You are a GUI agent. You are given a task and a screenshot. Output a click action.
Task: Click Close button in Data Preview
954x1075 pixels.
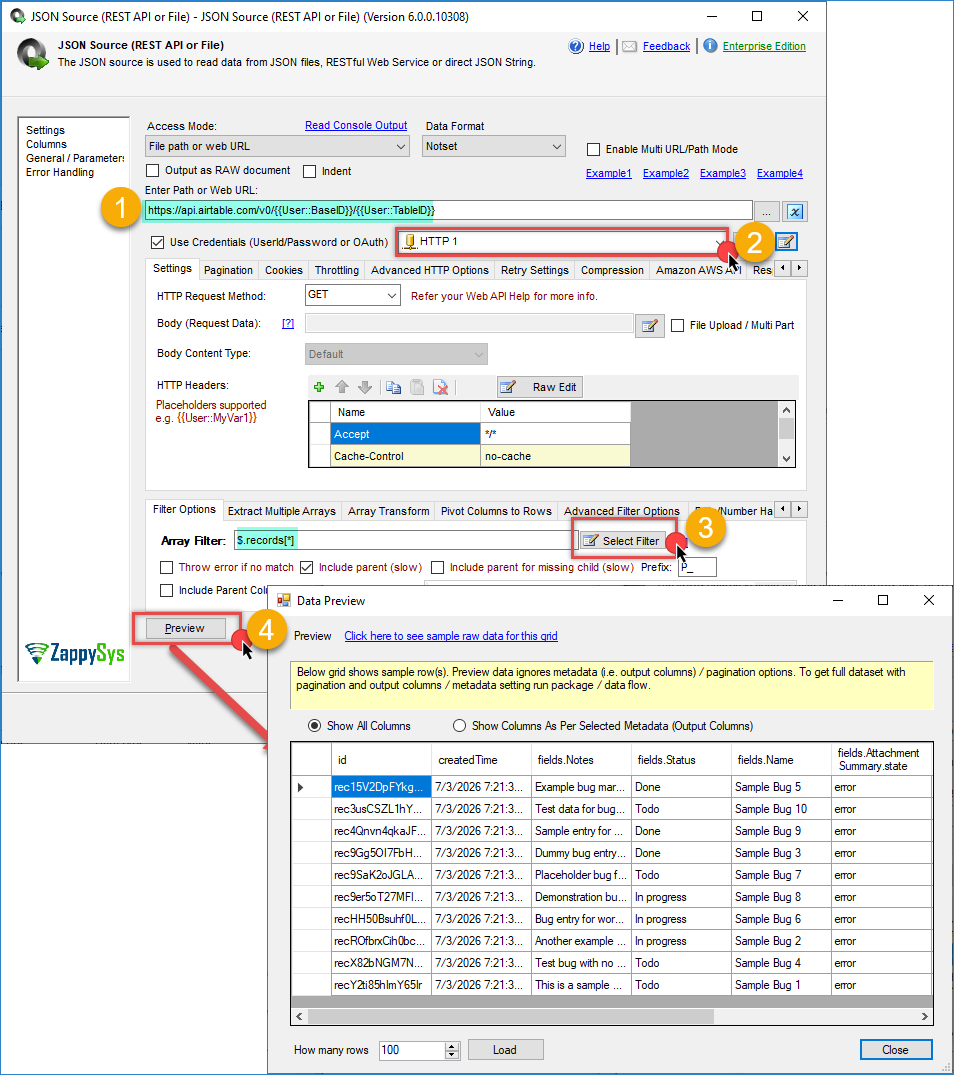tap(896, 1050)
